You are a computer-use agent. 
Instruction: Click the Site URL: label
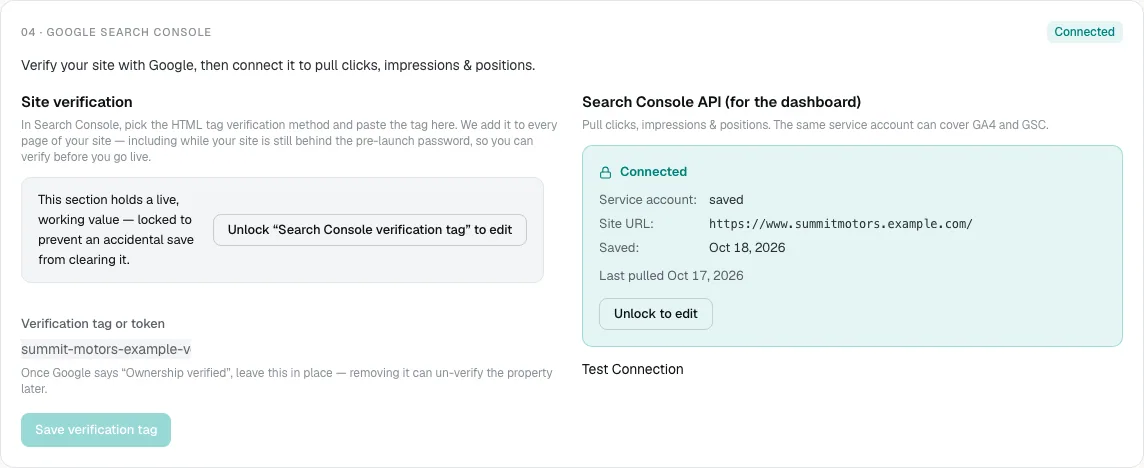pos(626,223)
